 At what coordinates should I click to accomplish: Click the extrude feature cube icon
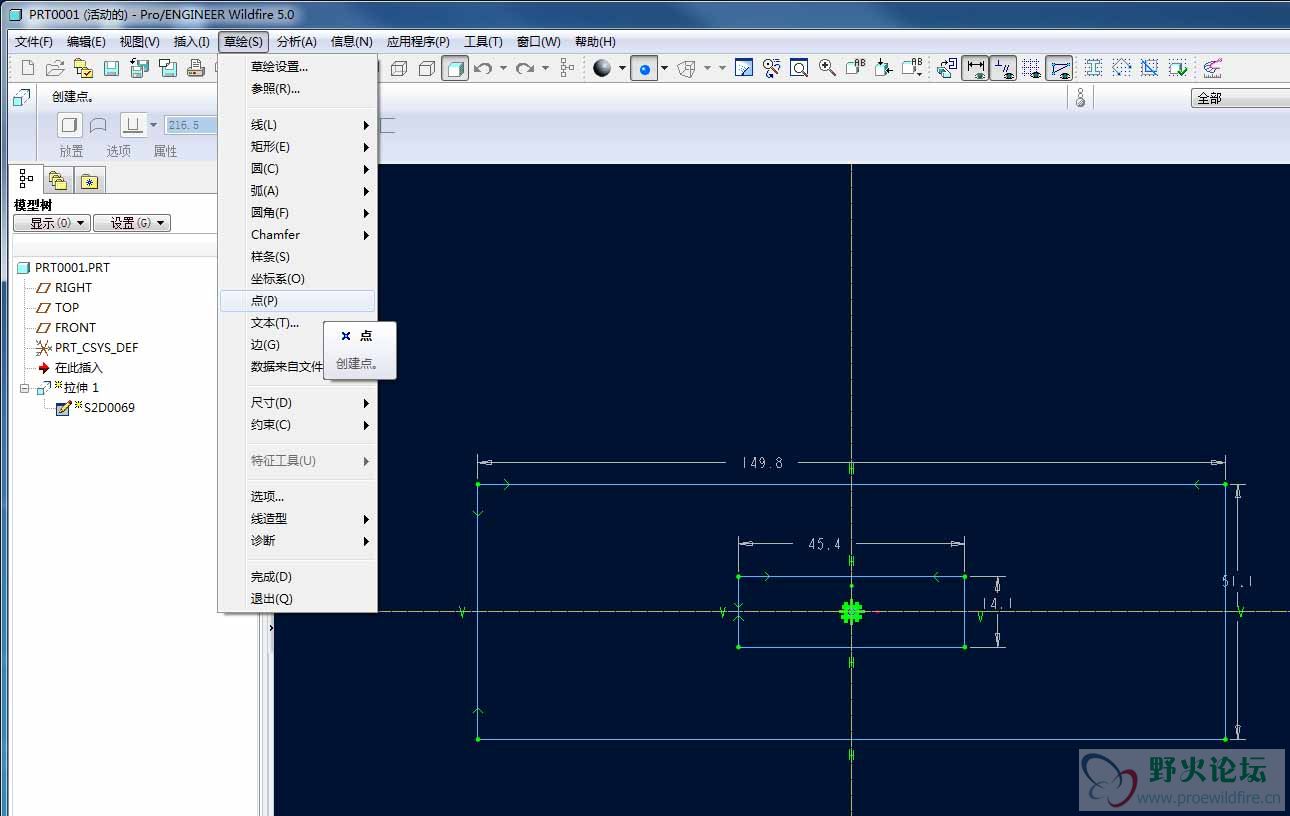coord(21,97)
